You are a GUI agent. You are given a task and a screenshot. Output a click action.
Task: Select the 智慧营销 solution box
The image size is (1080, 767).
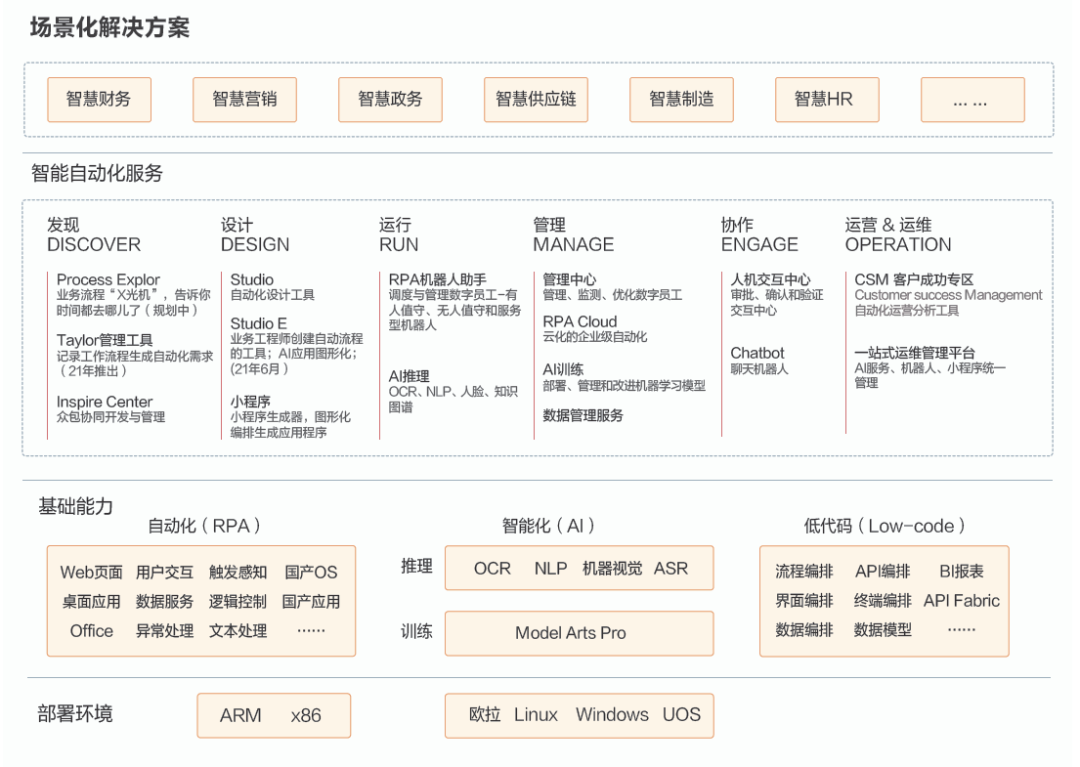click(245, 100)
